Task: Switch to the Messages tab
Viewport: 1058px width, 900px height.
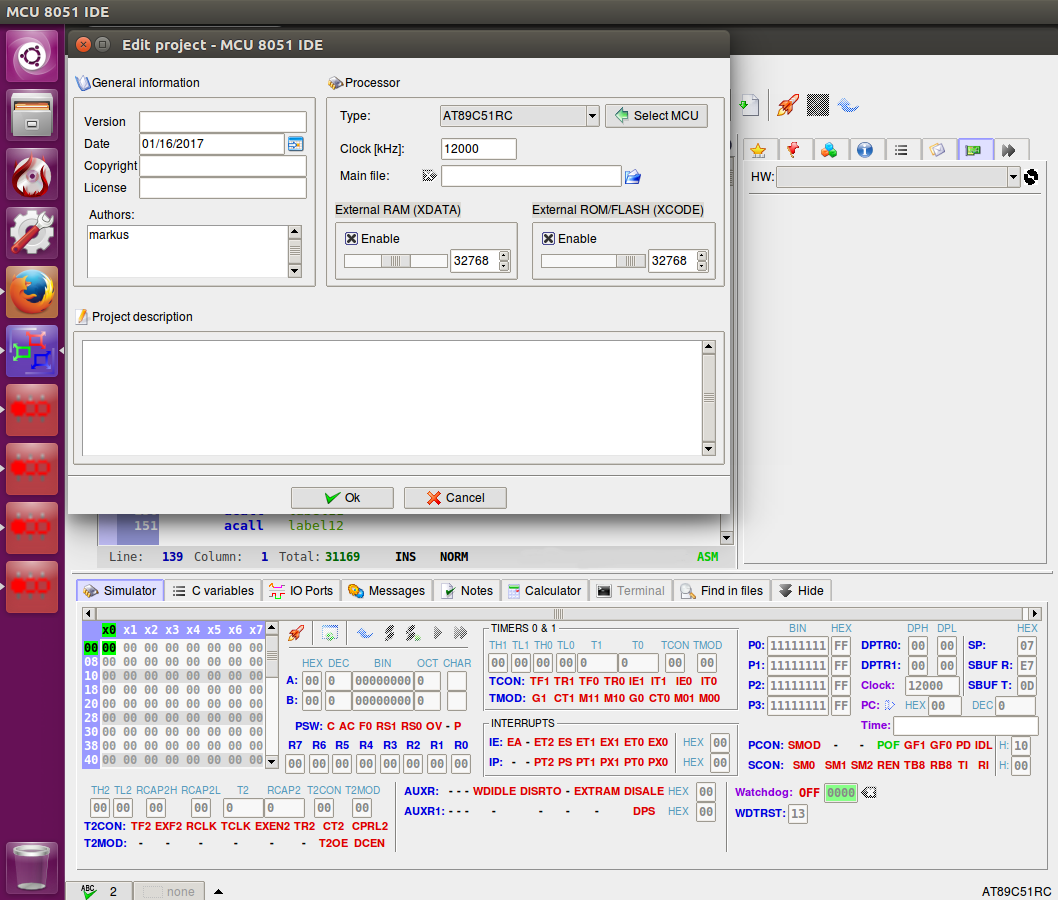Action: click(x=387, y=591)
